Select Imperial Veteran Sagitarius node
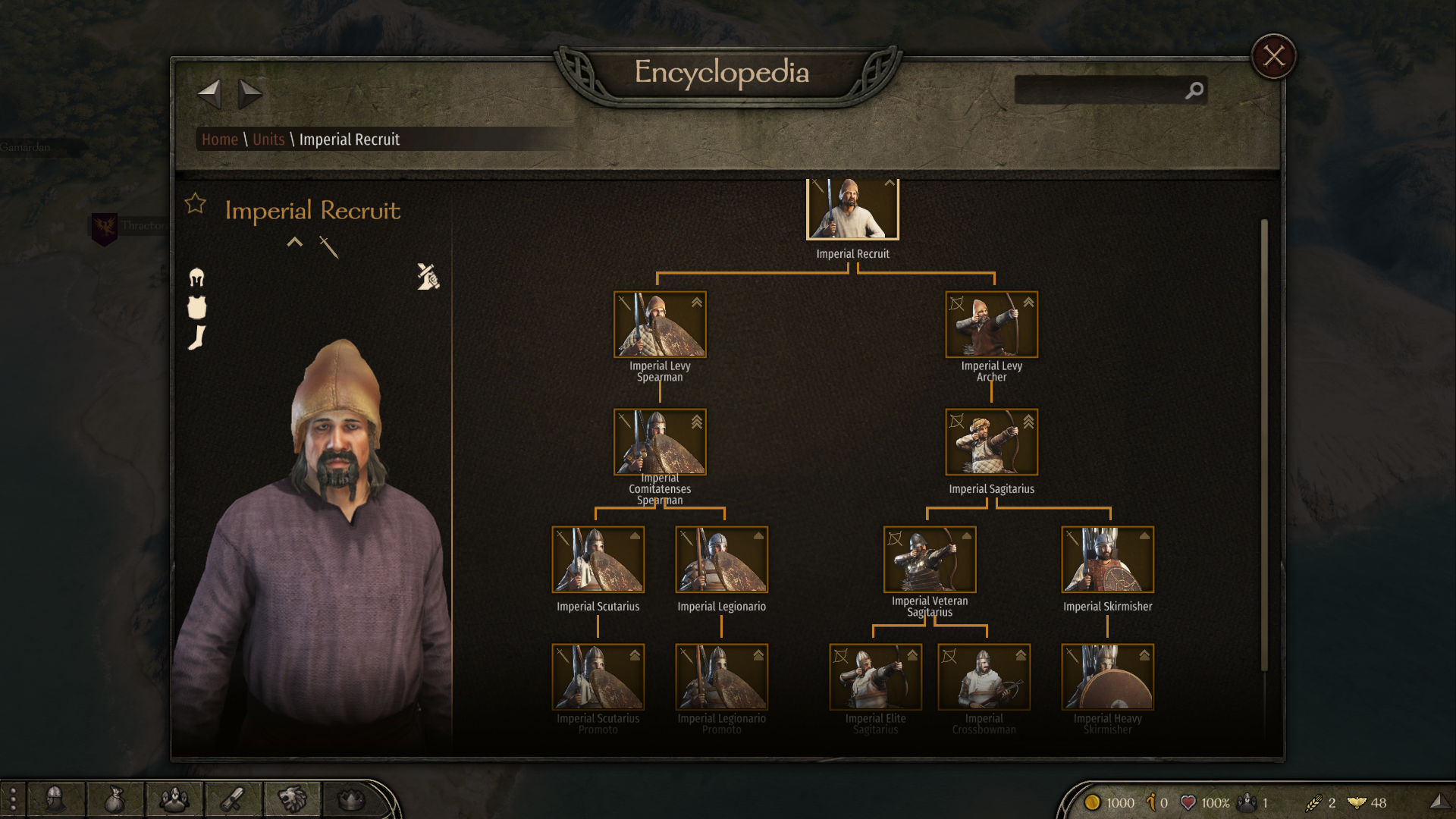This screenshot has width=1456, height=819. [930, 560]
